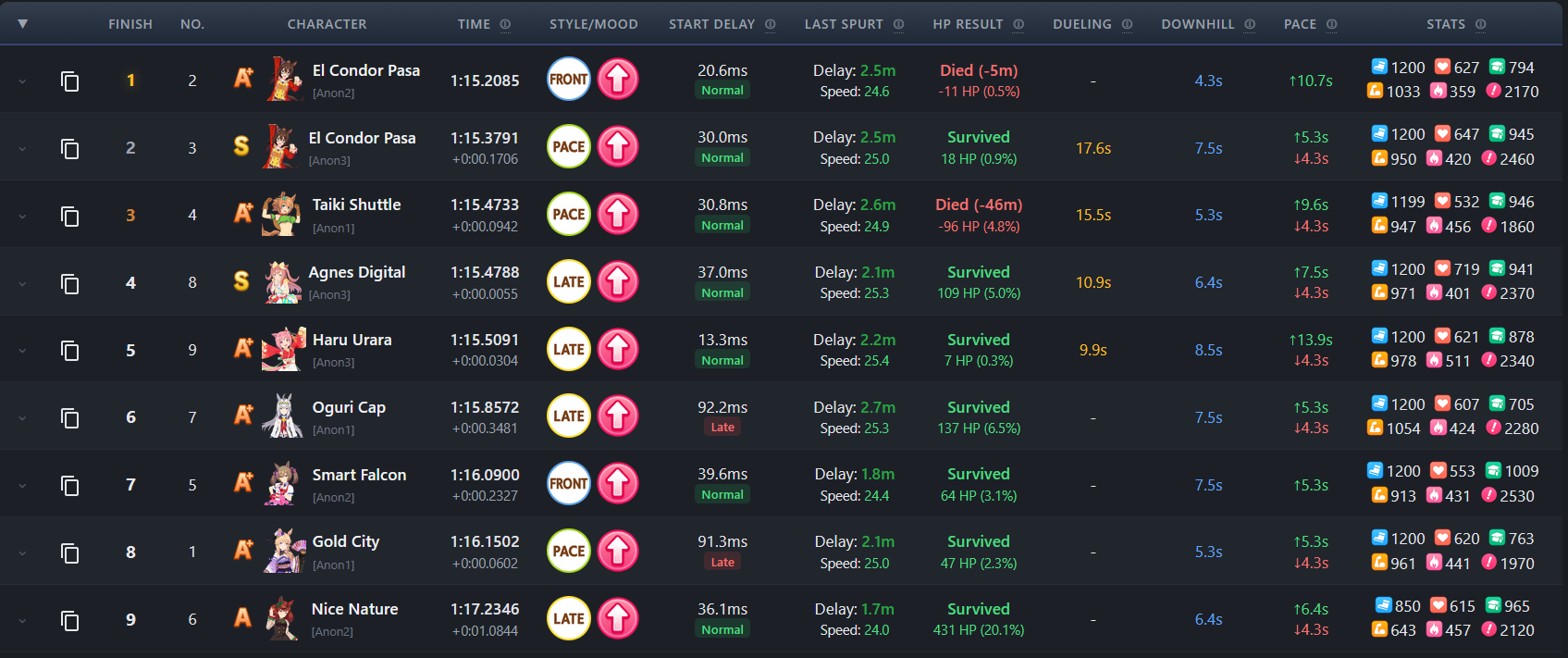
Task: Click the 'Died (-46m)' HP result
Action: click(x=979, y=205)
